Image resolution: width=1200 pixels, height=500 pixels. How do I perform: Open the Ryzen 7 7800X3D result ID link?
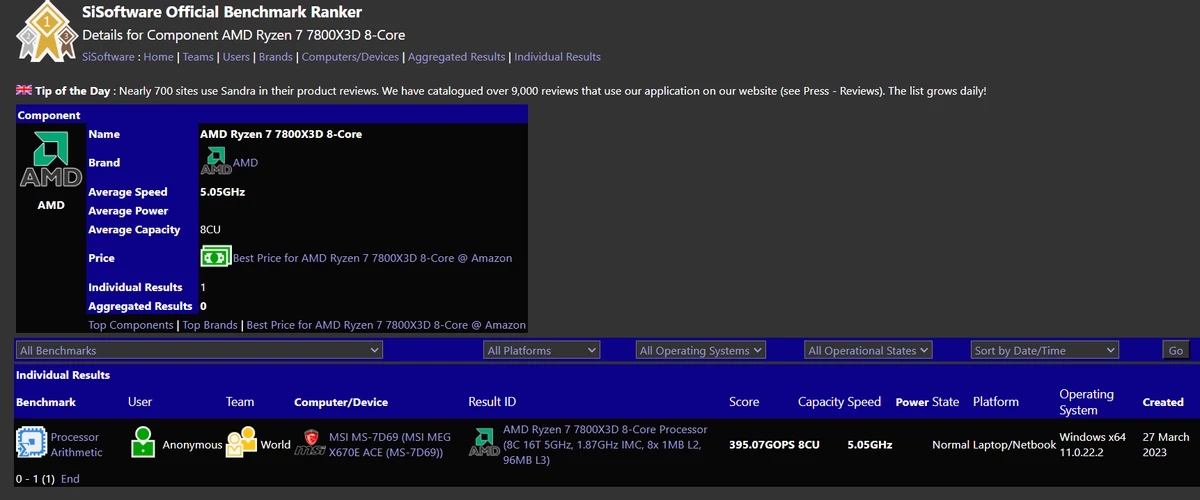click(605, 444)
